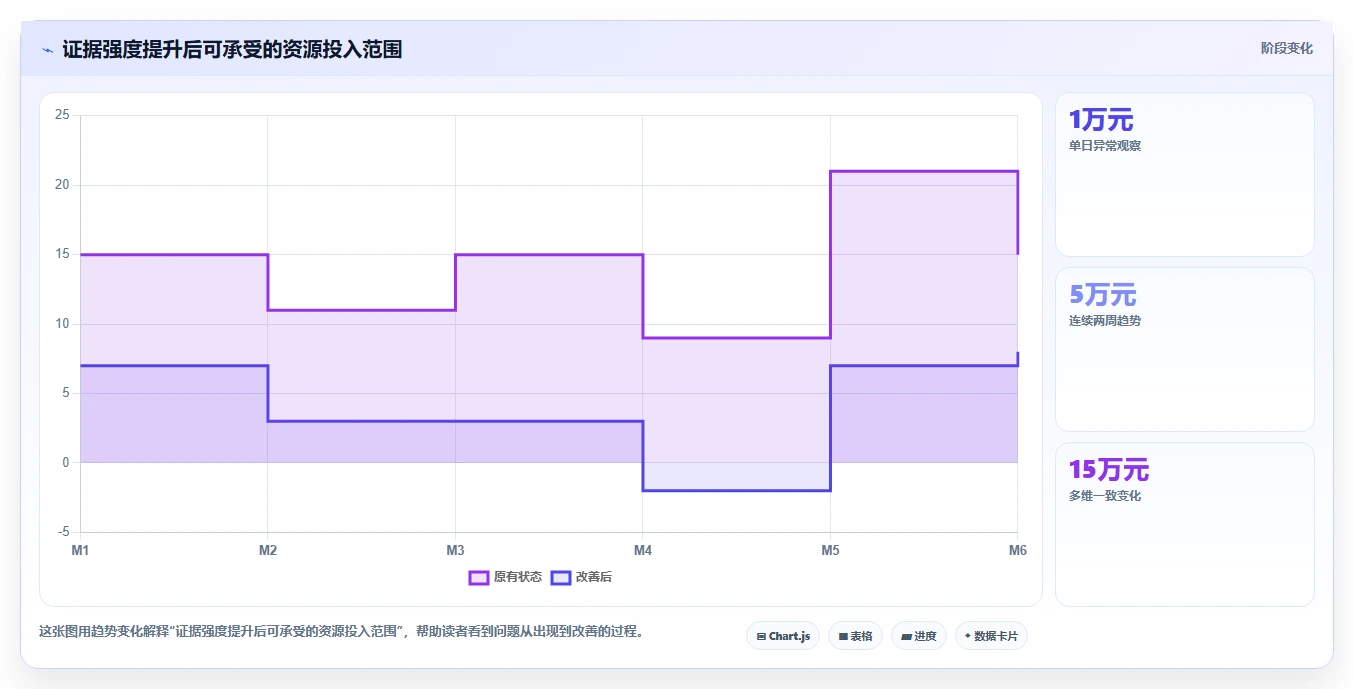Open the 15万元 多维一致变化 card
This screenshot has height=689, width=1354.
coord(1184,524)
